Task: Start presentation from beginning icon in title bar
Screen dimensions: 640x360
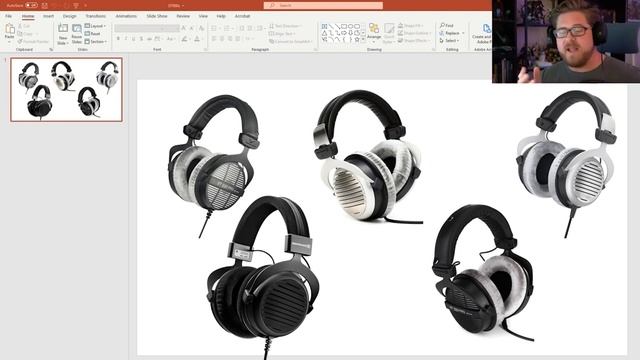Action: (76, 5)
